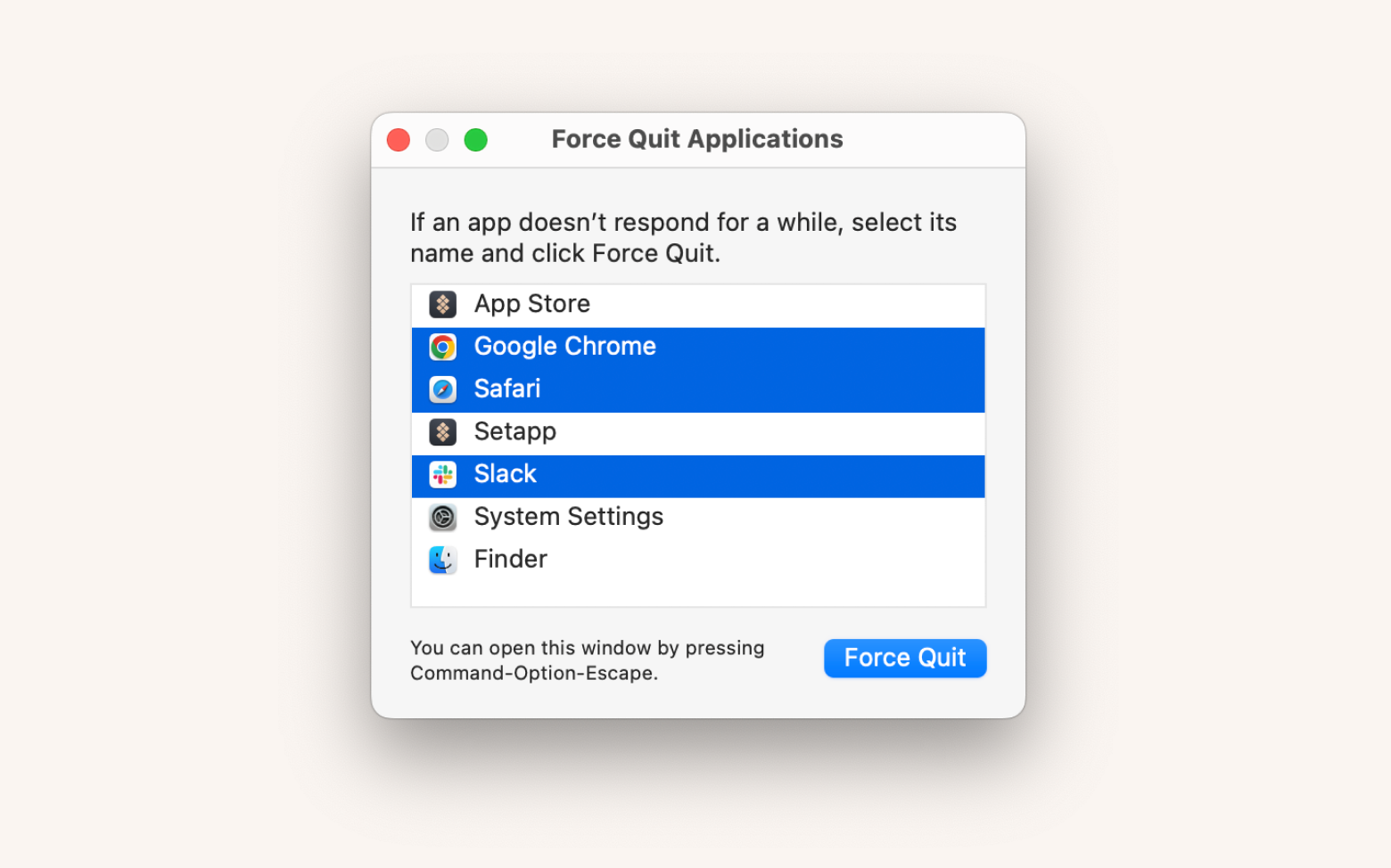The width and height of the screenshot is (1391, 868).
Task: Select Setapp in the app list
Action: click(x=514, y=432)
